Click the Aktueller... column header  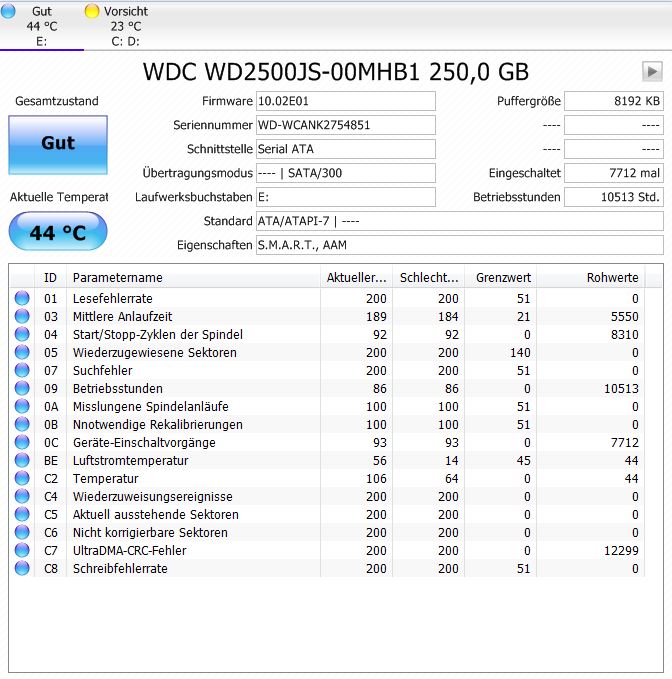pos(356,278)
